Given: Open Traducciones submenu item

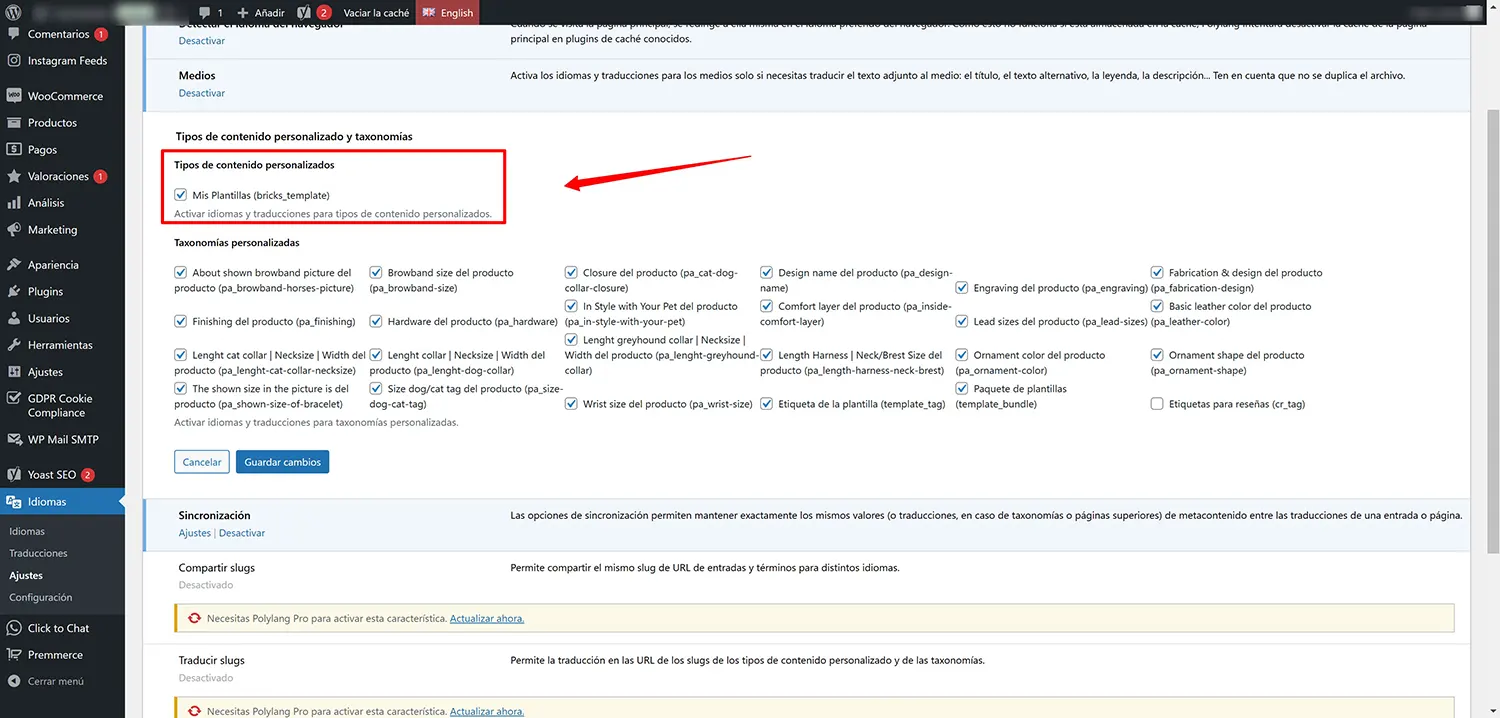Looking at the screenshot, I should click(x=38, y=553).
